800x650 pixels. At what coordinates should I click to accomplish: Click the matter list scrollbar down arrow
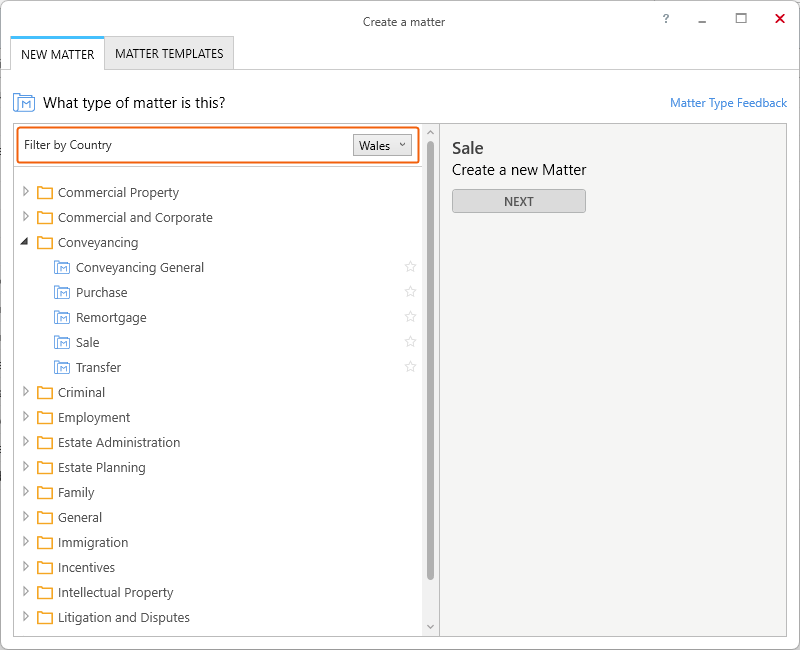click(430, 627)
